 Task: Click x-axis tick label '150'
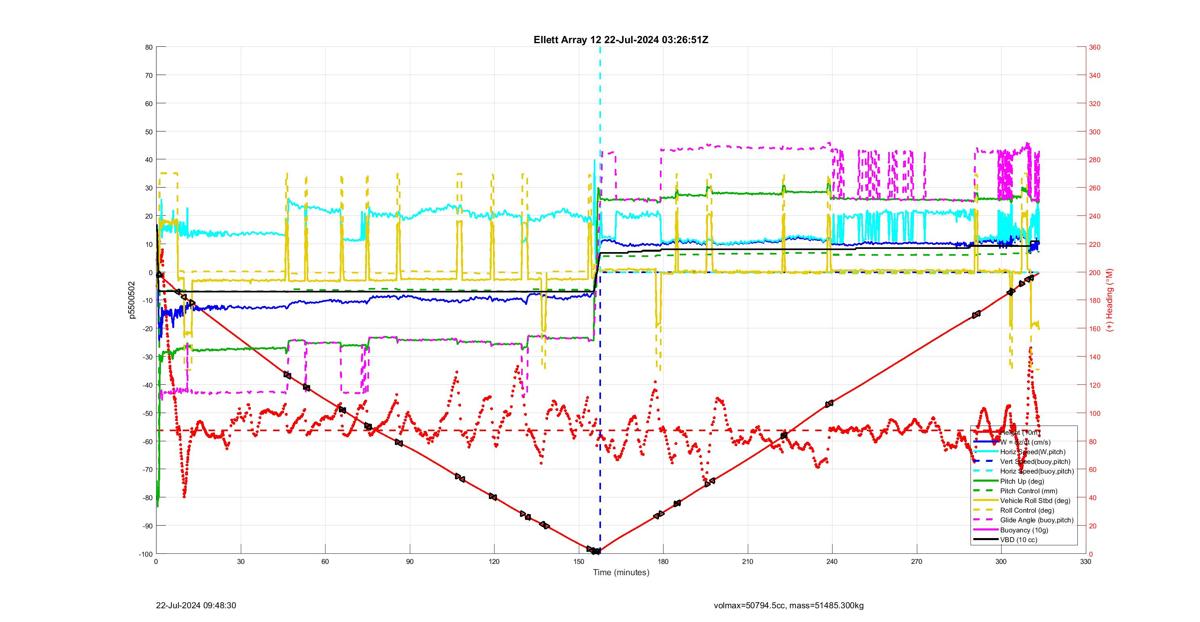click(x=578, y=562)
